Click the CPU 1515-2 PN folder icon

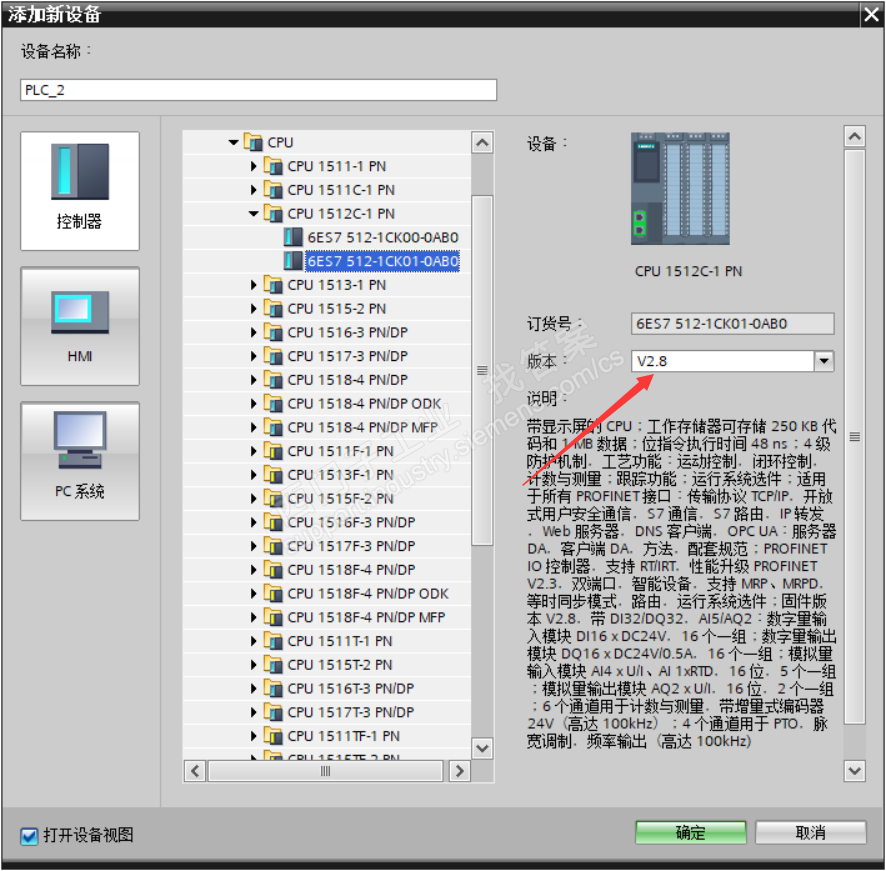273,308
